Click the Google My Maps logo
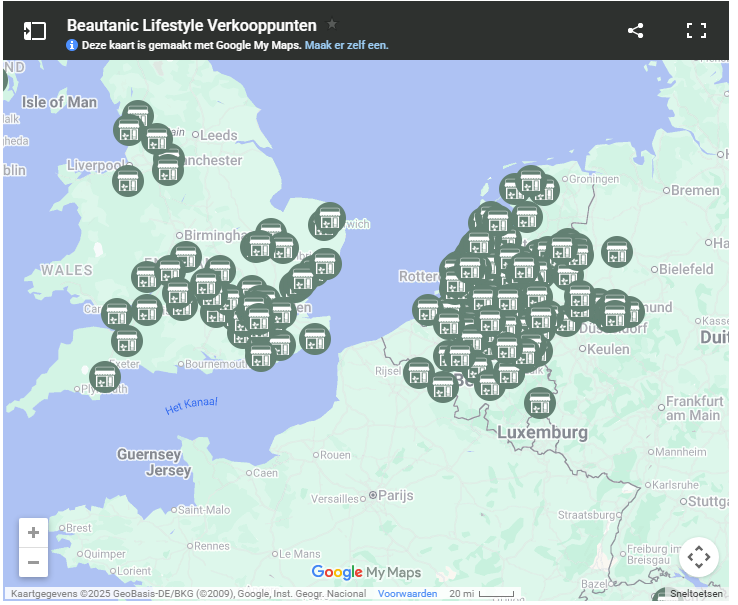738x605 pixels. (366, 572)
